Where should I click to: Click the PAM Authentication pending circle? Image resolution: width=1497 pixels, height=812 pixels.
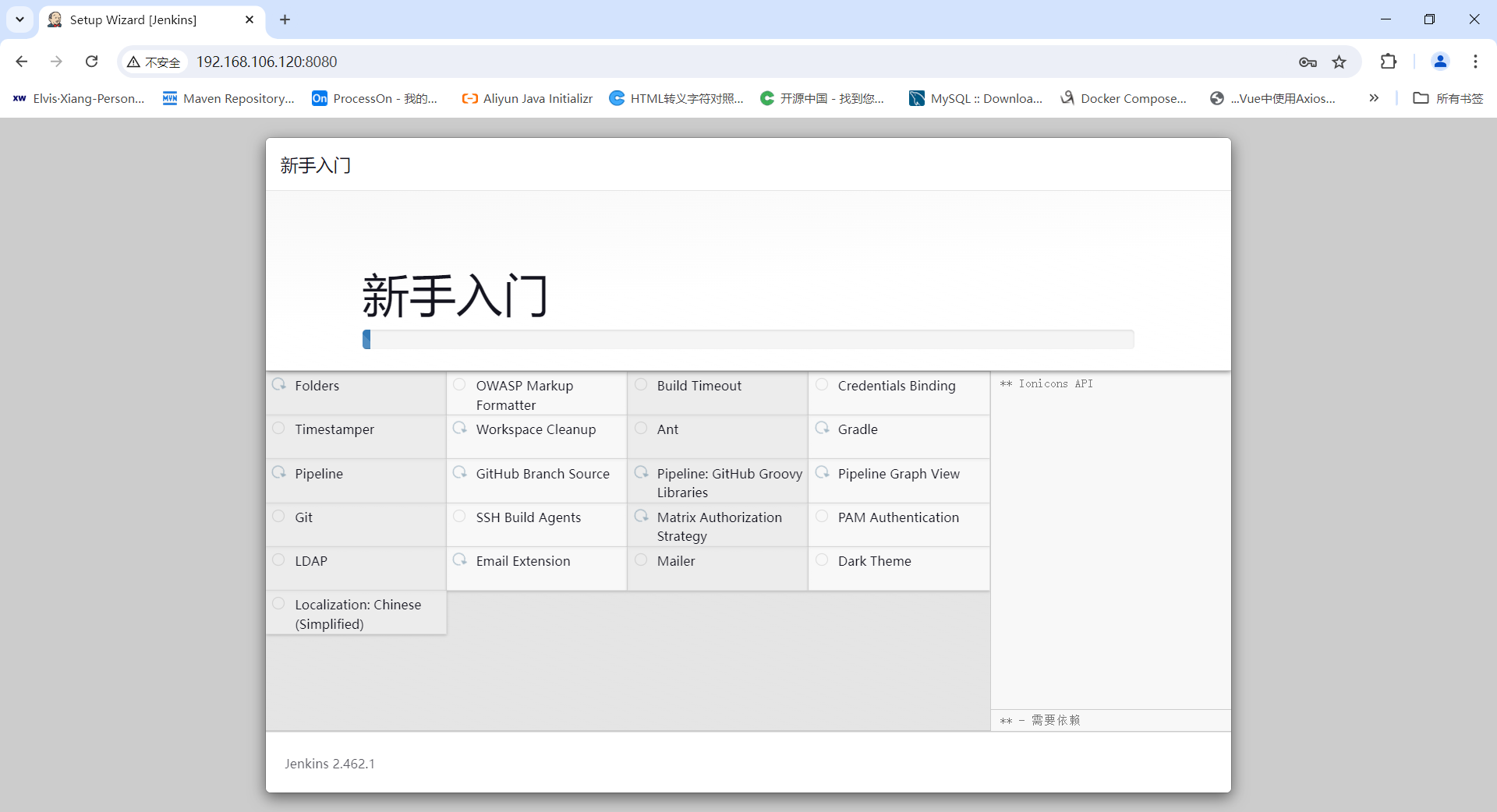tap(822, 516)
